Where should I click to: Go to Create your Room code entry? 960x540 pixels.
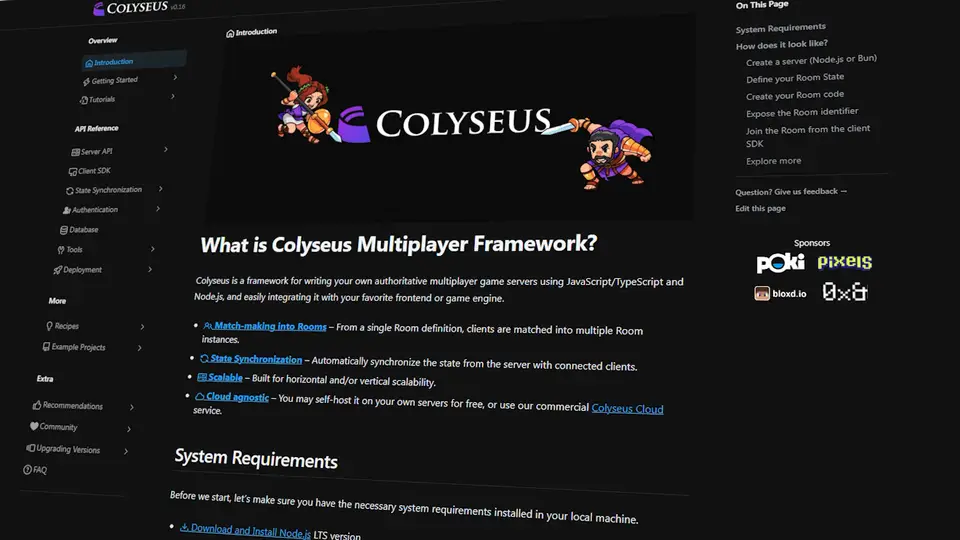point(795,96)
